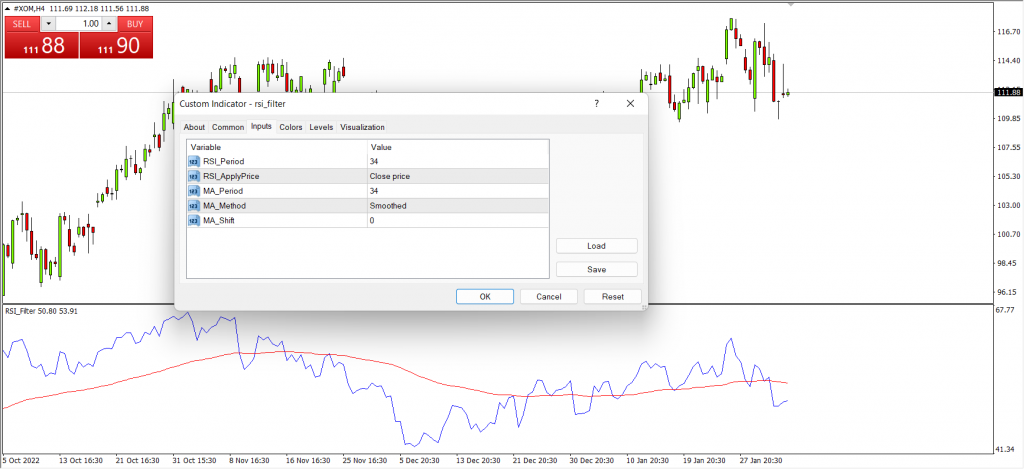The image size is (1024, 469).
Task: Click the Load button
Action: click(x=596, y=246)
